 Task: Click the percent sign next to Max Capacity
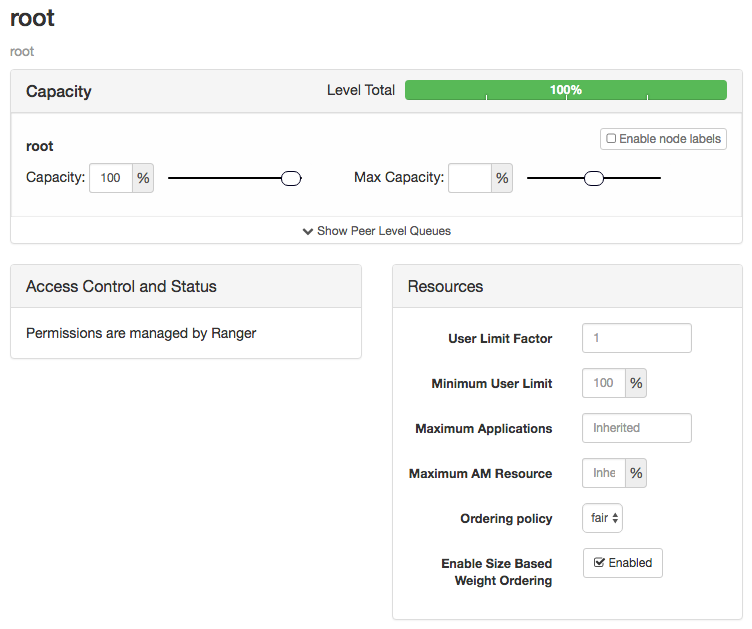pyautogui.click(x=502, y=179)
